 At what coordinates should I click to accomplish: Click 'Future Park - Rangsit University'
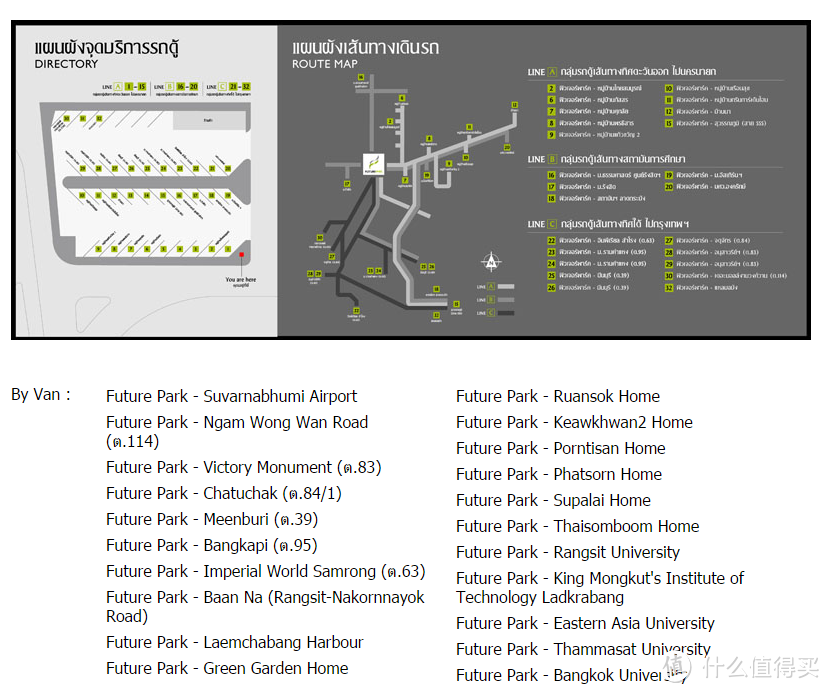tap(568, 552)
